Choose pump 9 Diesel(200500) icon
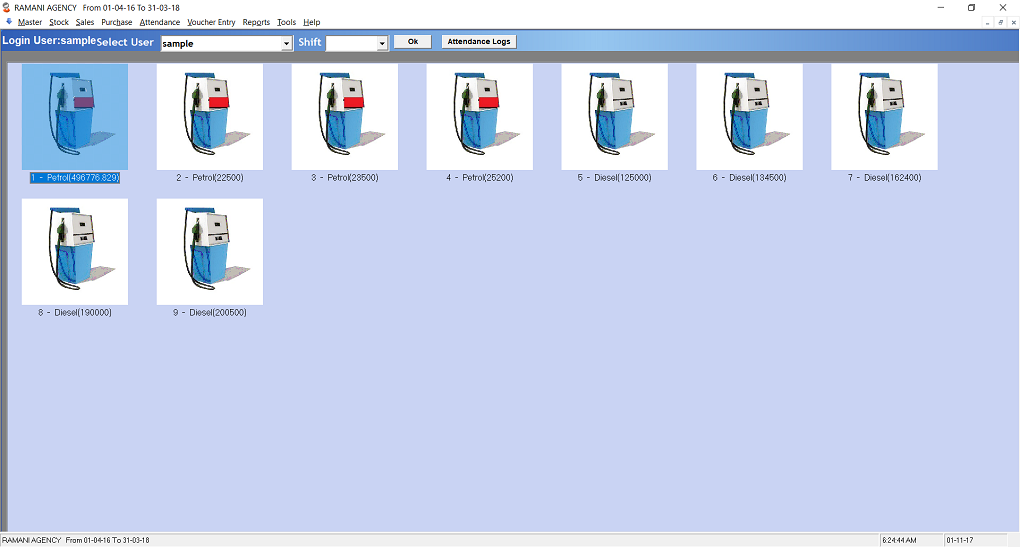 click(210, 251)
